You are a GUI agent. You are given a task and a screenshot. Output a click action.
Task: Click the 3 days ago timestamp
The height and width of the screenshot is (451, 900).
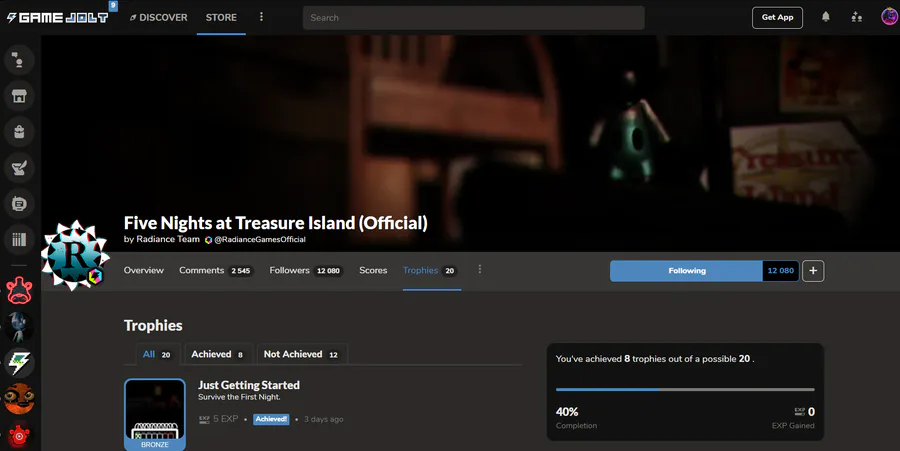[324, 419]
